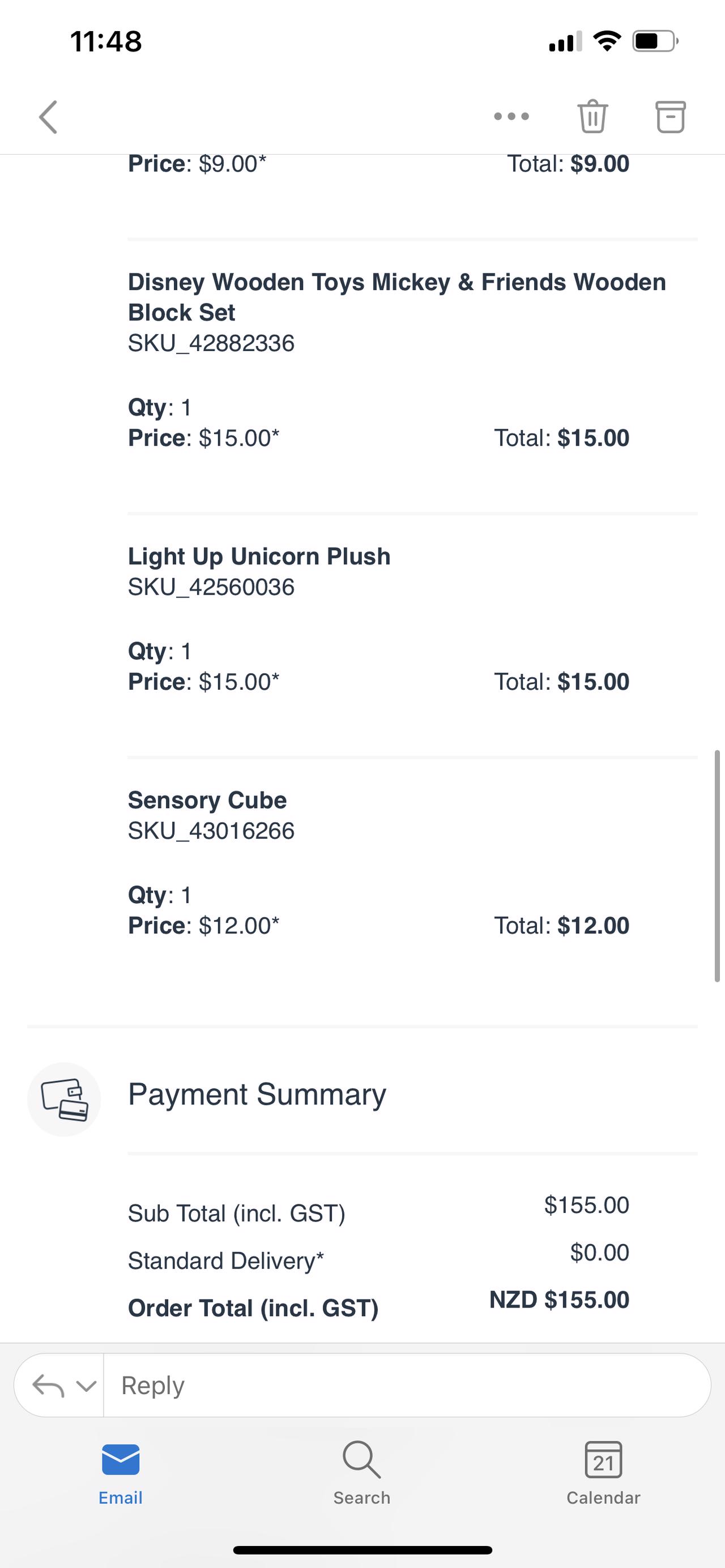The image size is (725, 1568).
Task: Delete this email with the trash icon
Action: [x=592, y=116]
